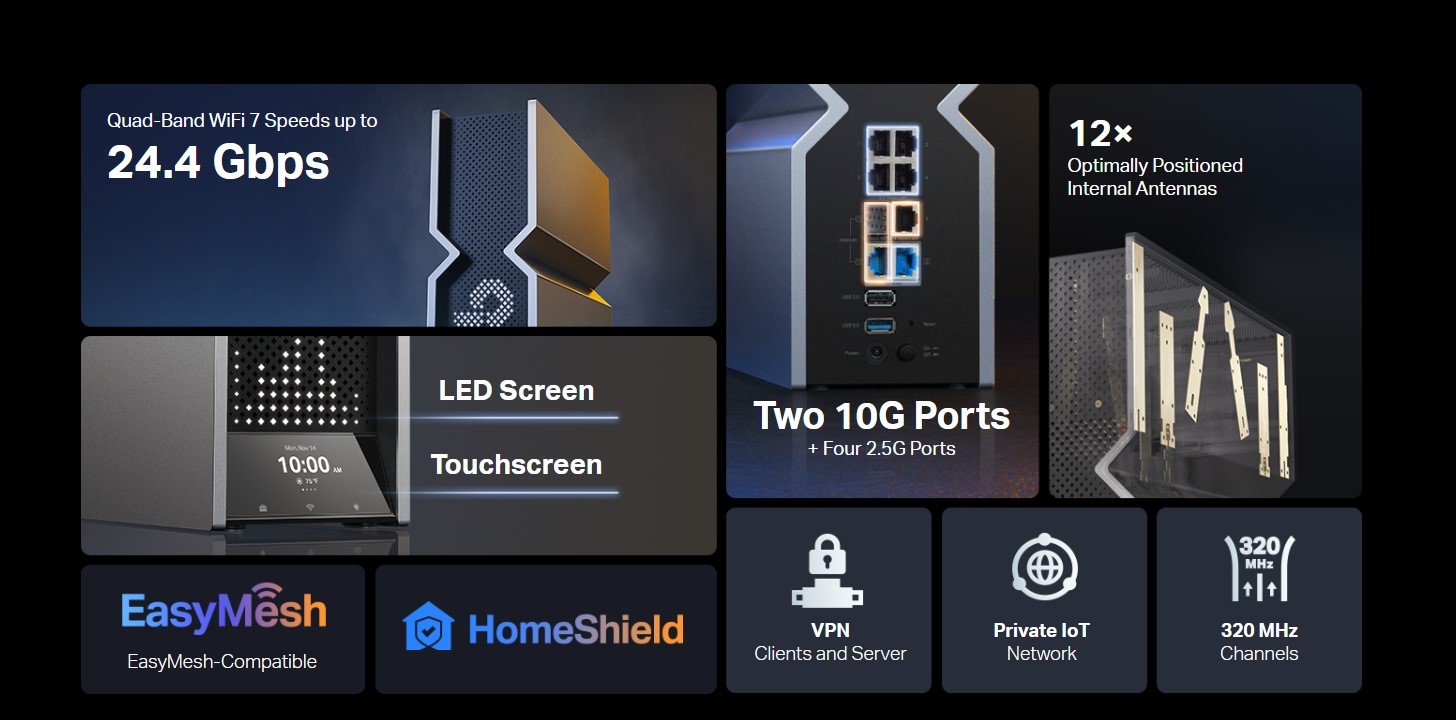
Task: Click the Touchscreen label
Action: tap(516, 464)
